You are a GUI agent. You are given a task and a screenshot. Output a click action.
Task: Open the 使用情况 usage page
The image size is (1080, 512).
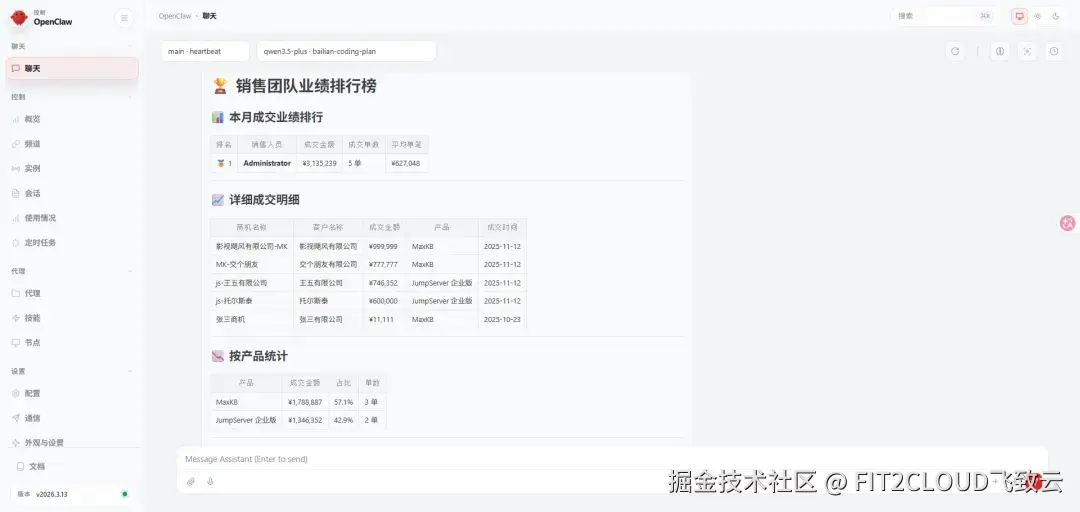tap(72, 218)
